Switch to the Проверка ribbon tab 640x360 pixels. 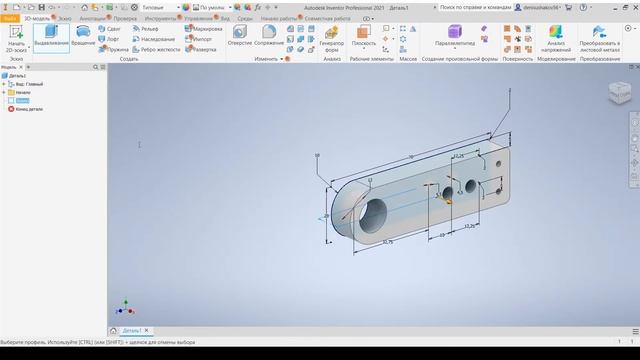(x=125, y=18)
